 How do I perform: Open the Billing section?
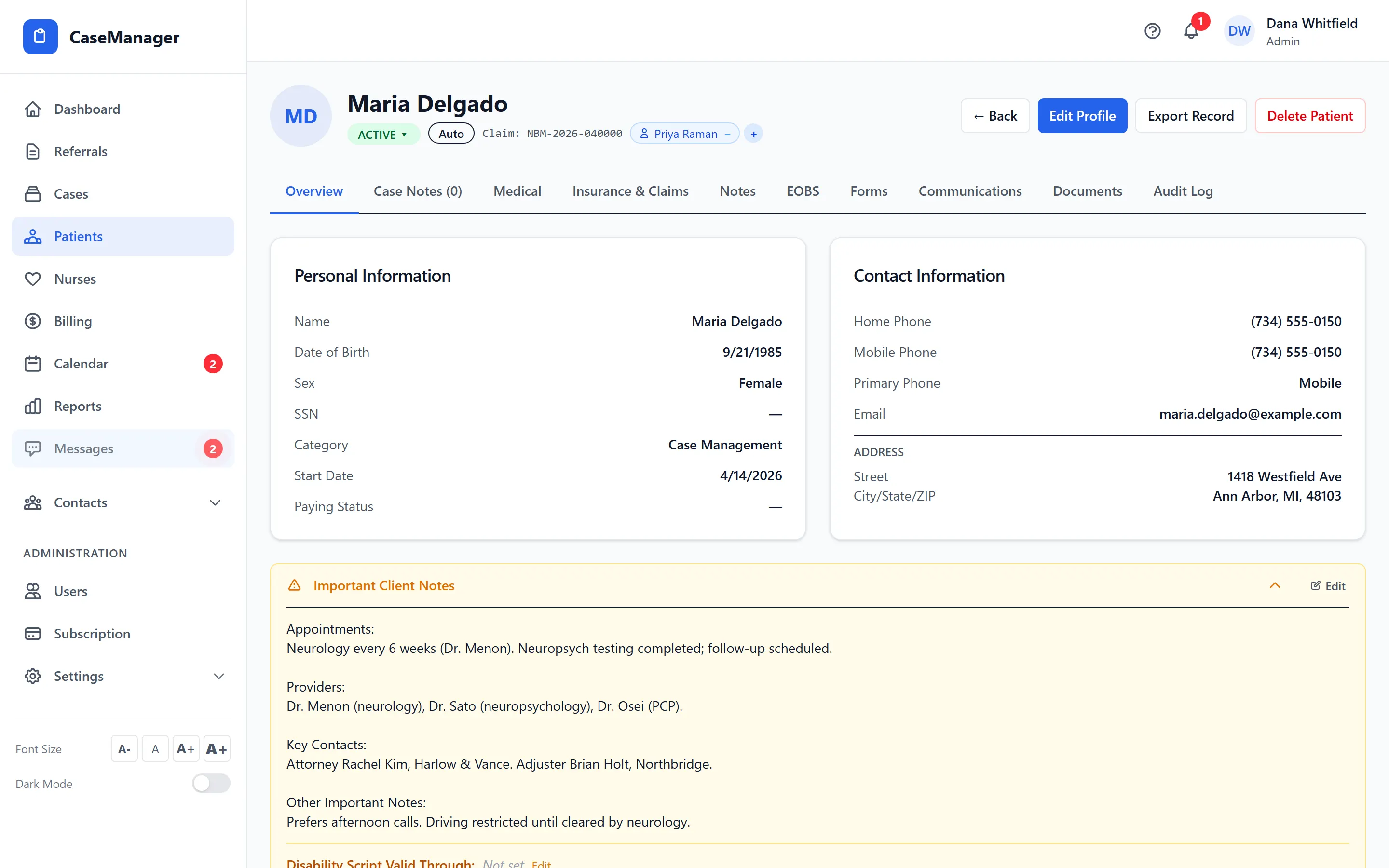[123, 322]
